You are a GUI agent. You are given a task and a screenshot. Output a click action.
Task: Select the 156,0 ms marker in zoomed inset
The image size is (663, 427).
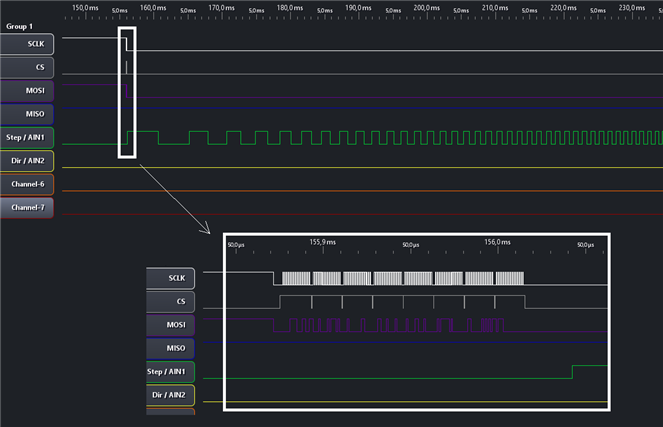coord(497,241)
